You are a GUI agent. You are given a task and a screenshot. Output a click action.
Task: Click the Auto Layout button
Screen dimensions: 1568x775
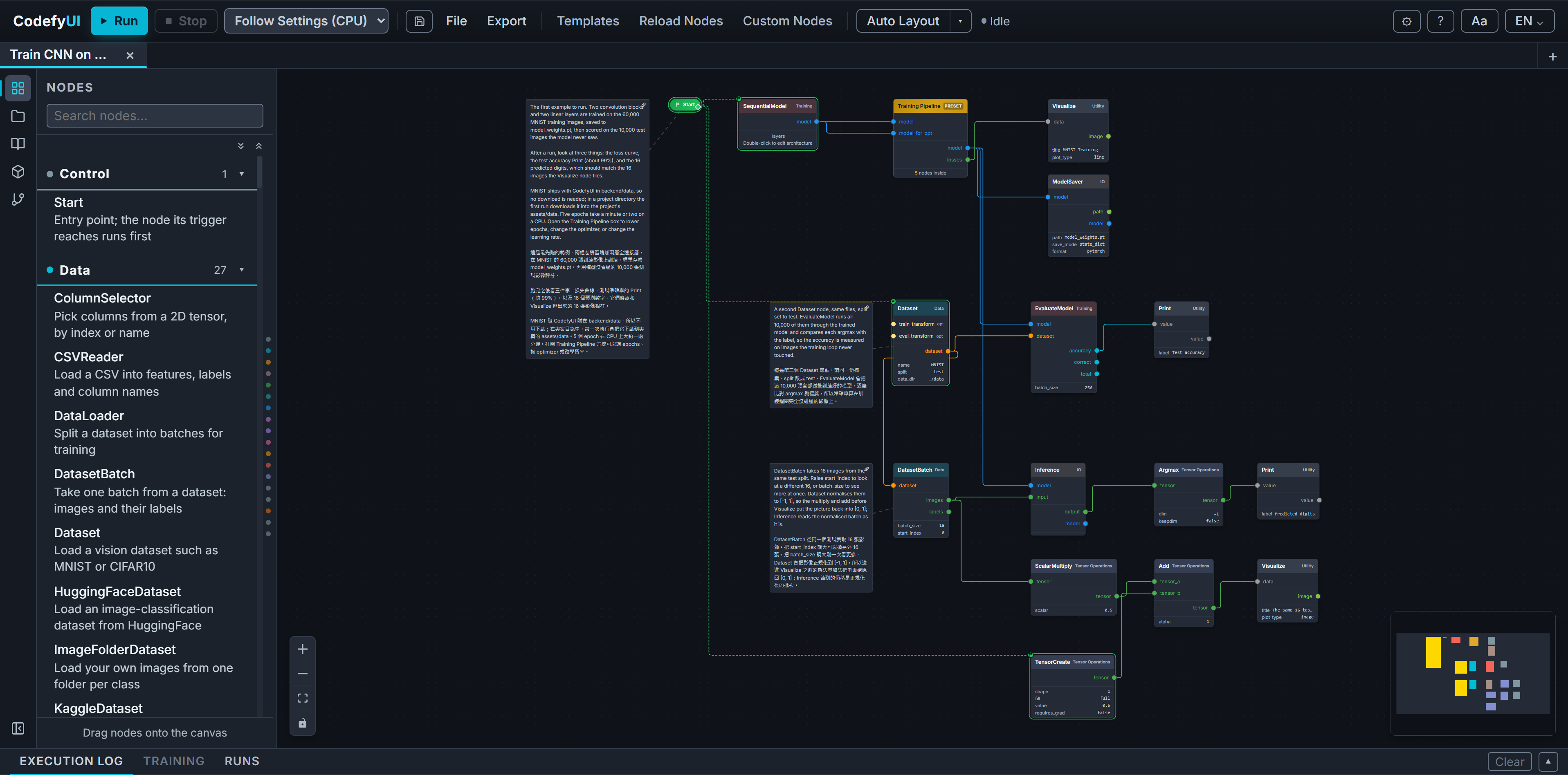[x=903, y=21]
